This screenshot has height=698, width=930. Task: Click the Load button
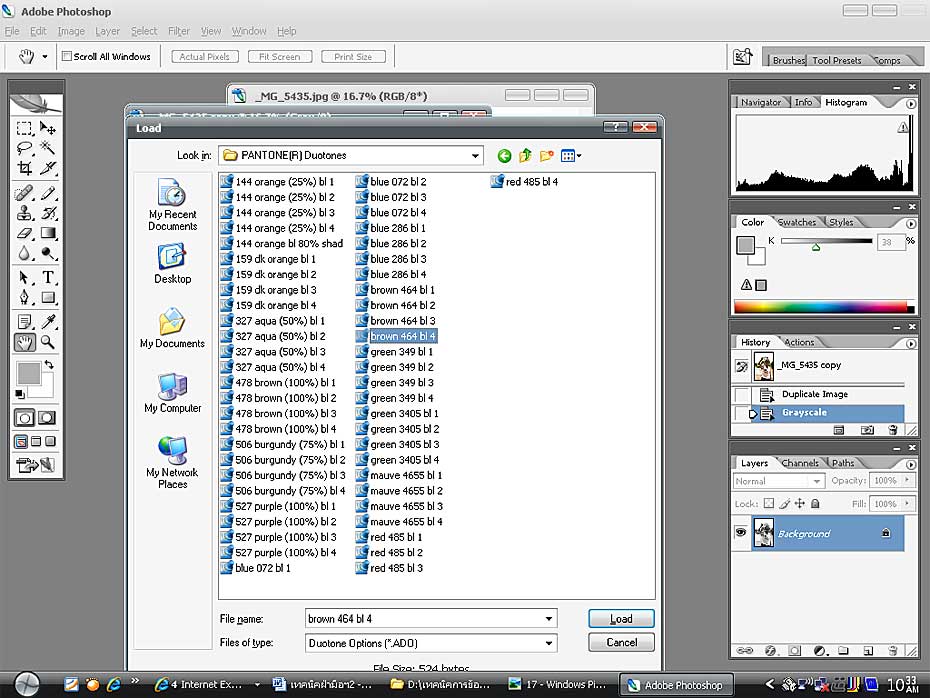pos(621,619)
